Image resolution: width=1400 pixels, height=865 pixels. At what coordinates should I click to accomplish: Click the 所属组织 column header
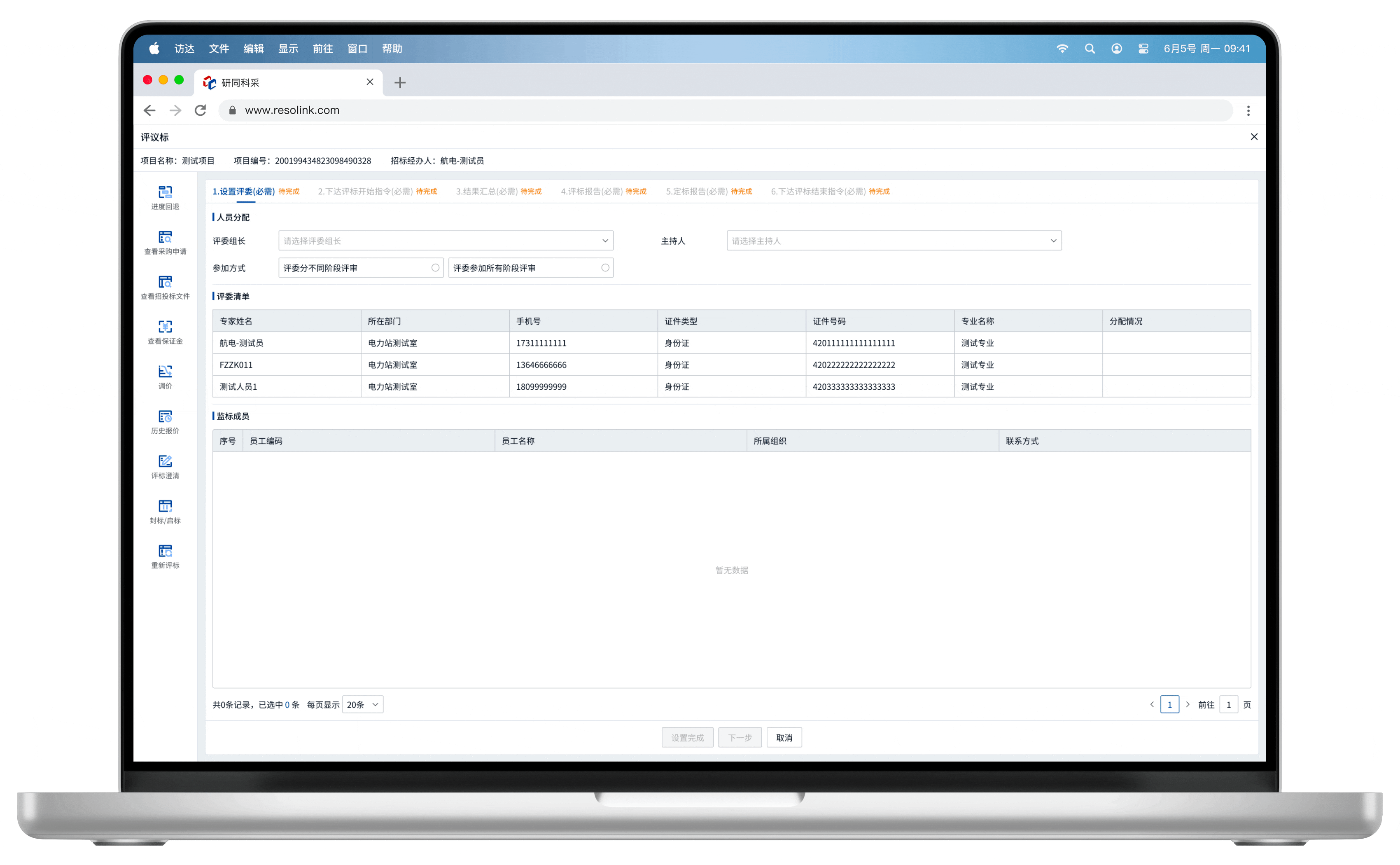point(872,440)
